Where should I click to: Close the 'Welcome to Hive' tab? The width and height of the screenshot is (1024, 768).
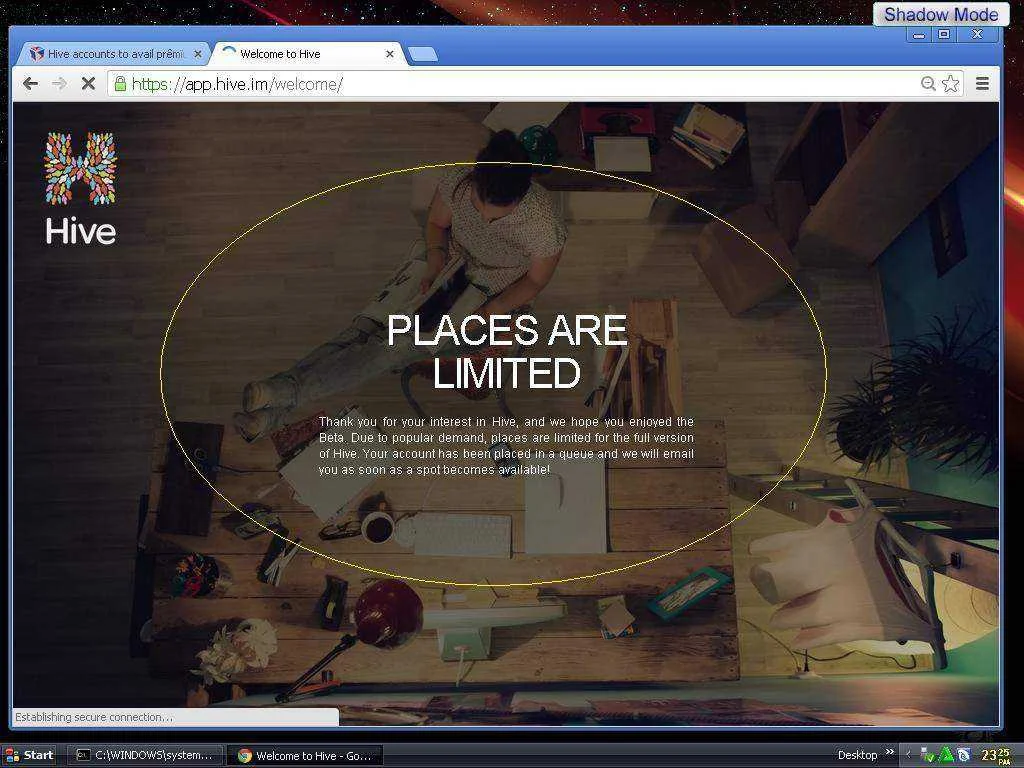(390, 54)
